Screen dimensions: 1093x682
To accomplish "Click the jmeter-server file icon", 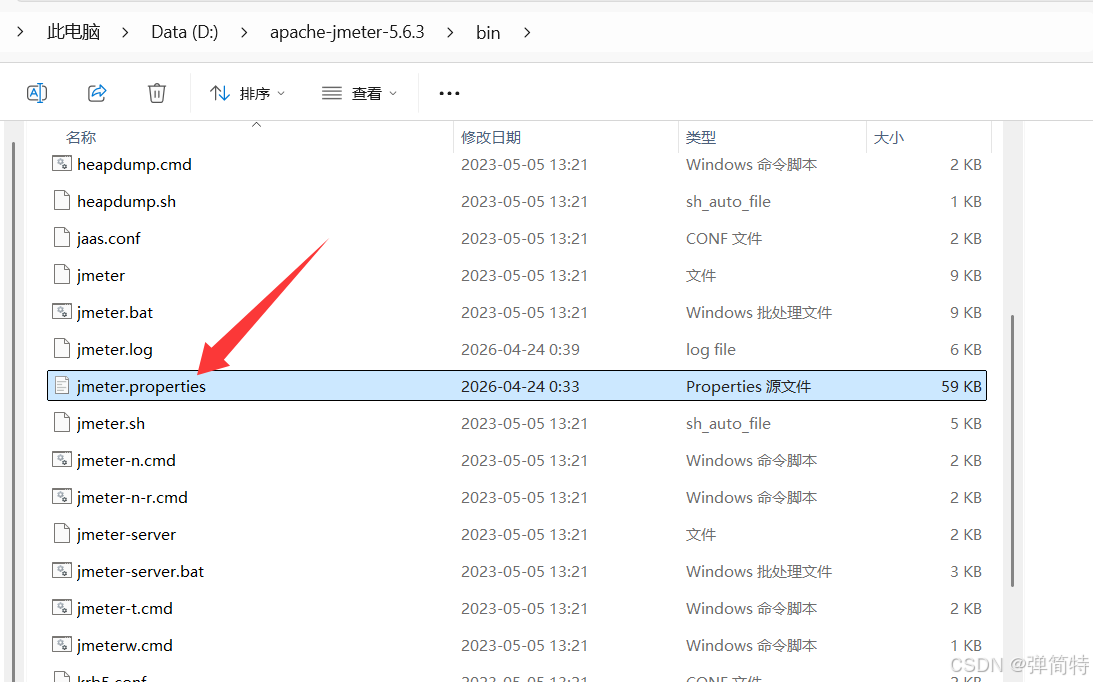I will tap(62, 533).
